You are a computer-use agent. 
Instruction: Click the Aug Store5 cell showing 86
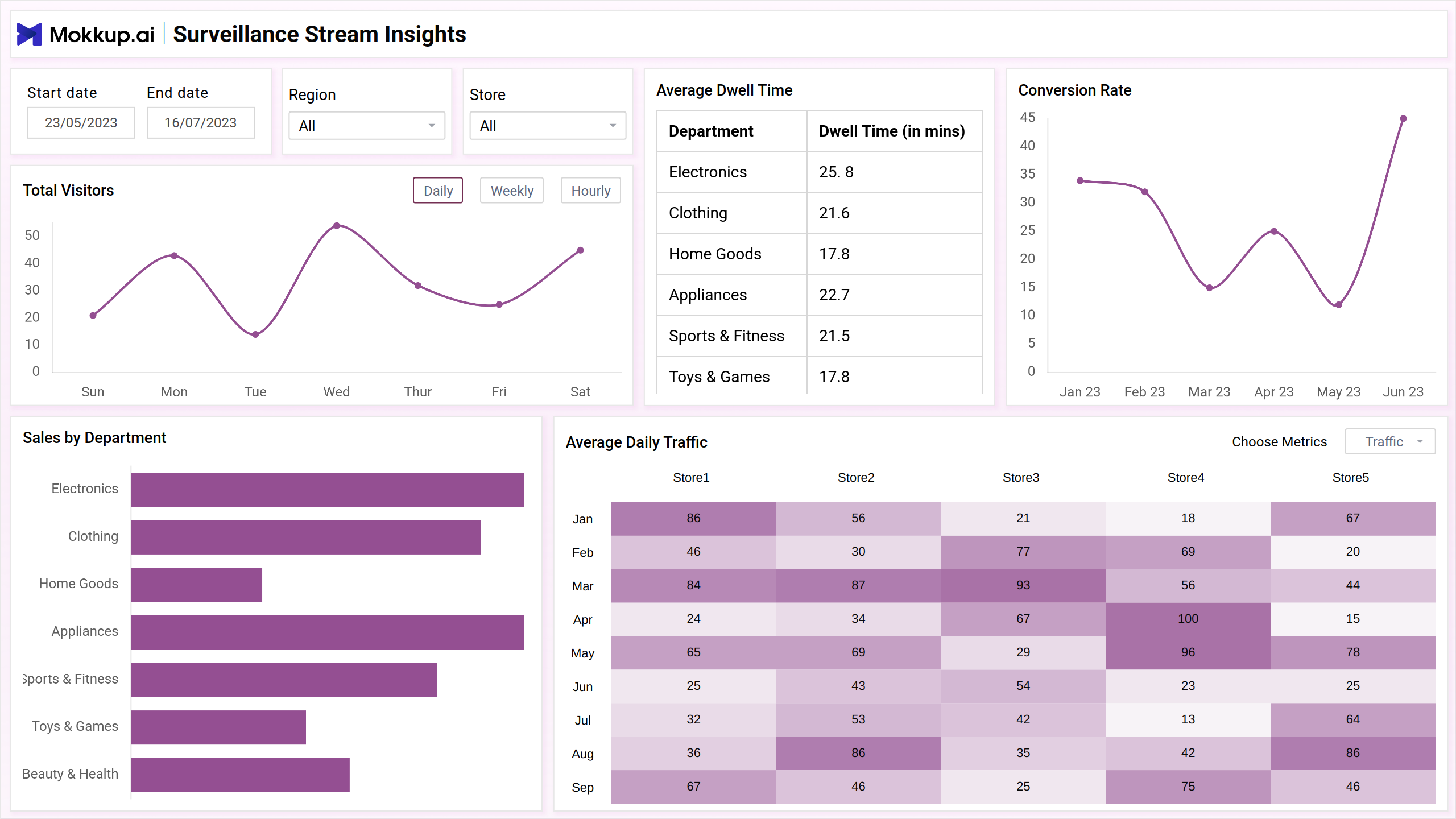(1353, 754)
